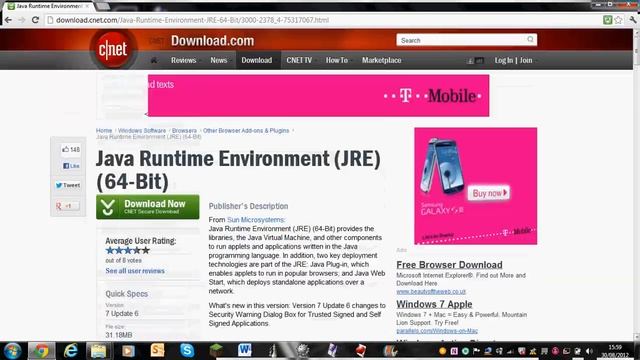Viewport: 640px width, 360px height.
Task: Open the Reviews menu in navbar
Action: (184, 60)
